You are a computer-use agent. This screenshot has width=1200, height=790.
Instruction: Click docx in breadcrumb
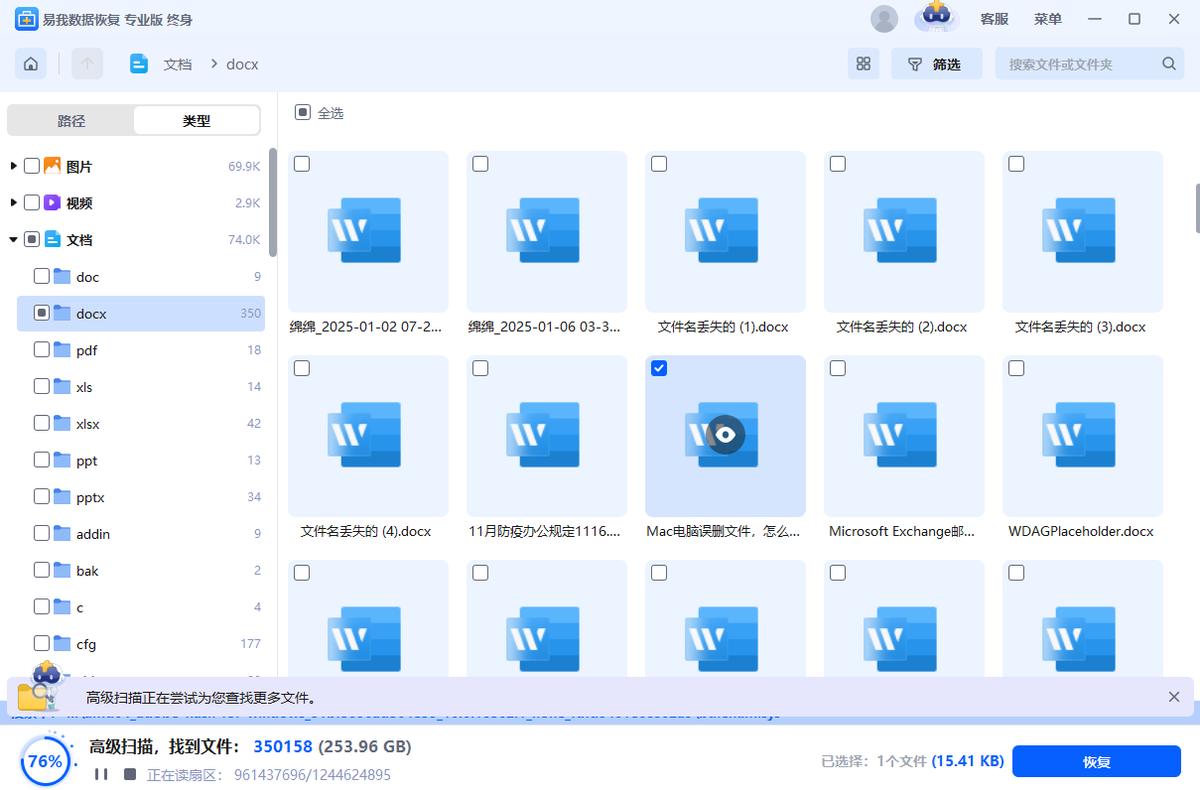pos(242,64)
